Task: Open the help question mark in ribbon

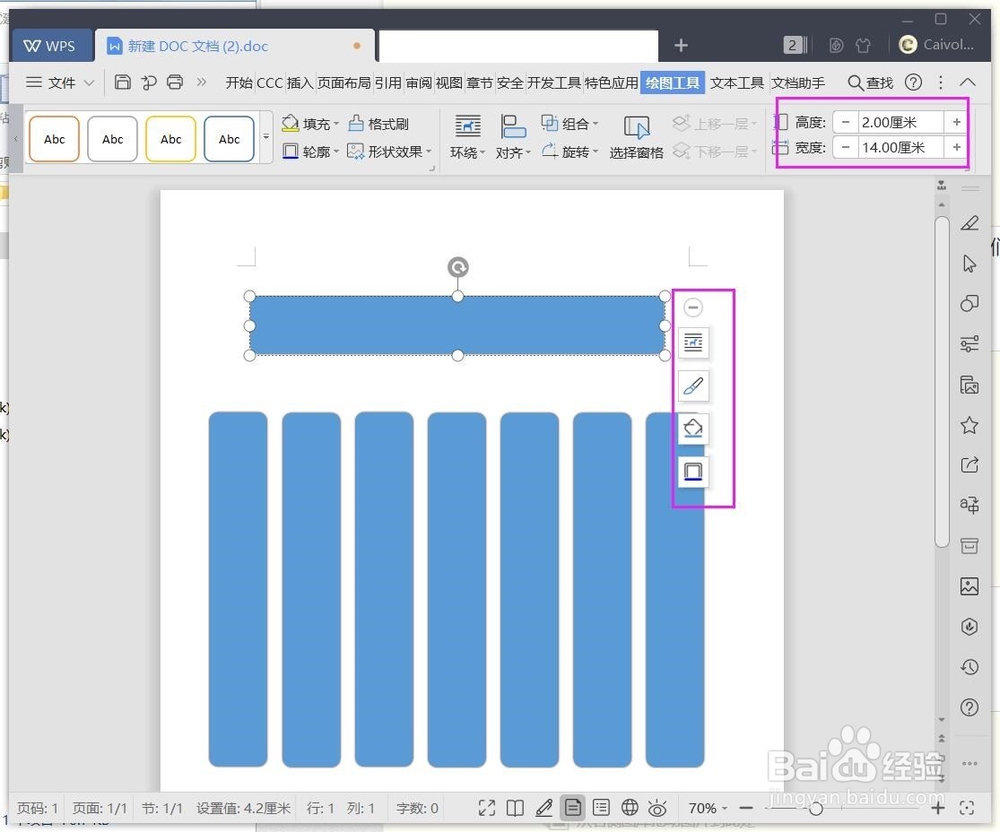Action: tap(913, 82)
